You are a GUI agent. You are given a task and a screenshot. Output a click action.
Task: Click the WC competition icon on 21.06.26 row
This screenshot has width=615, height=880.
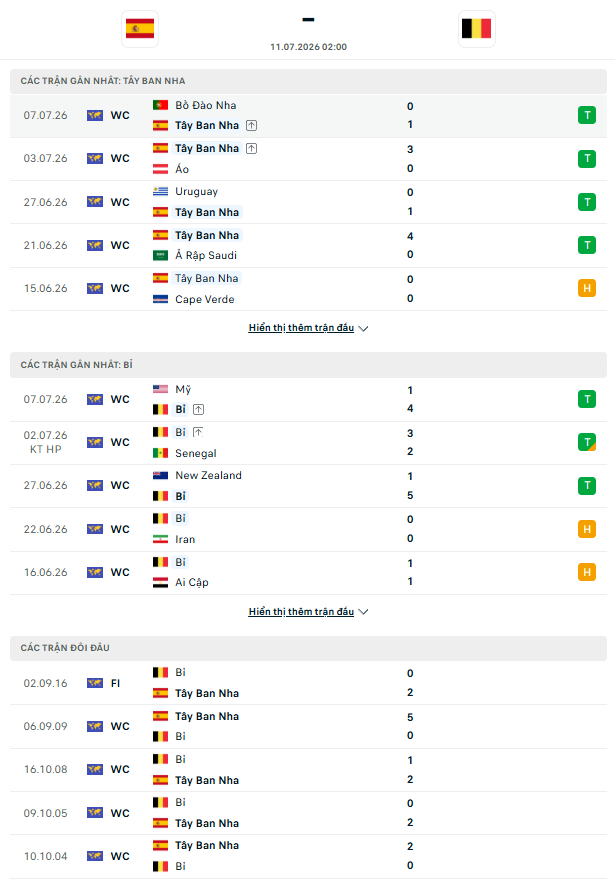click(x=95, y=245)
